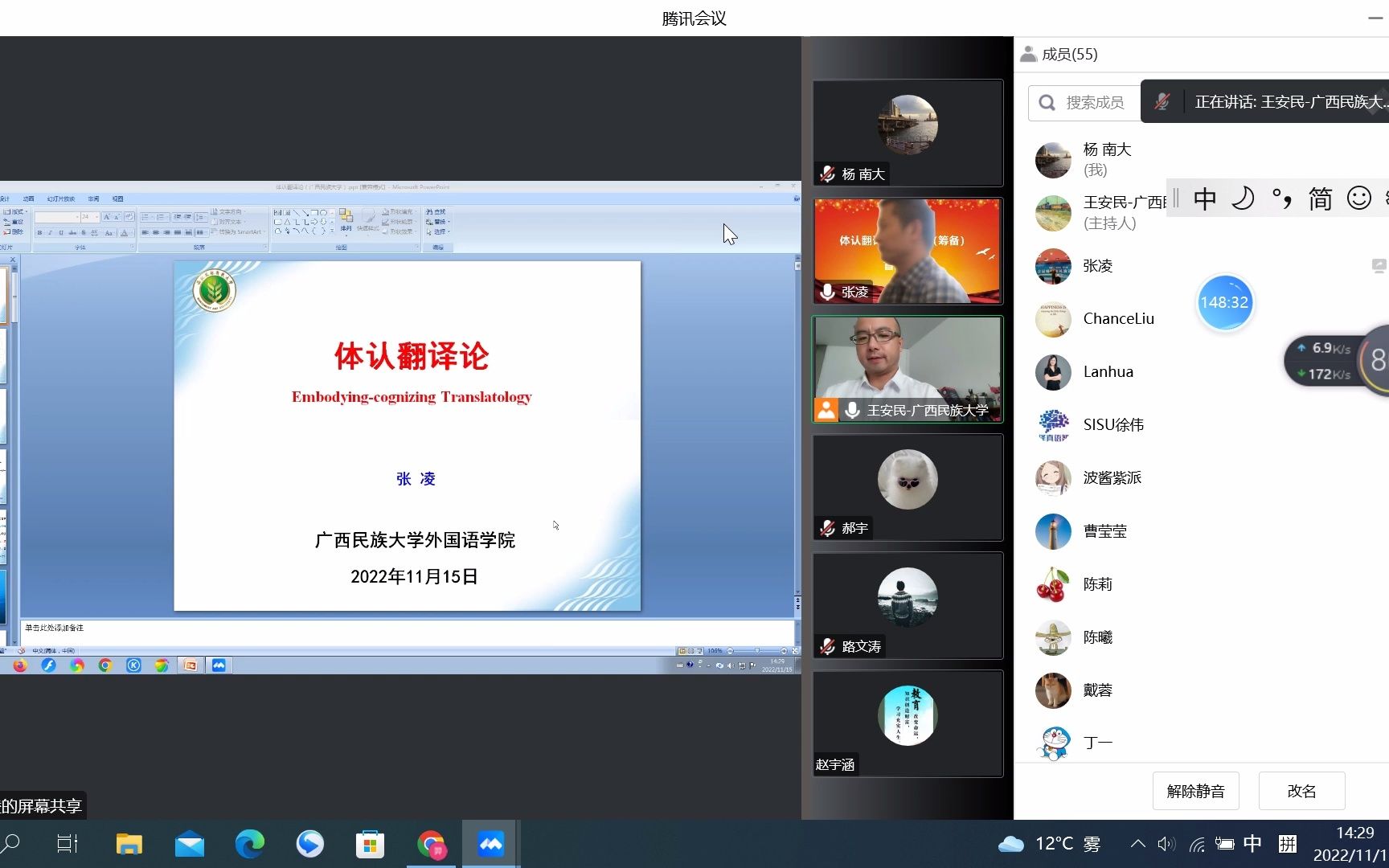
Task: Click 王安民's microphone icon on the video tile
Action: 853,410
